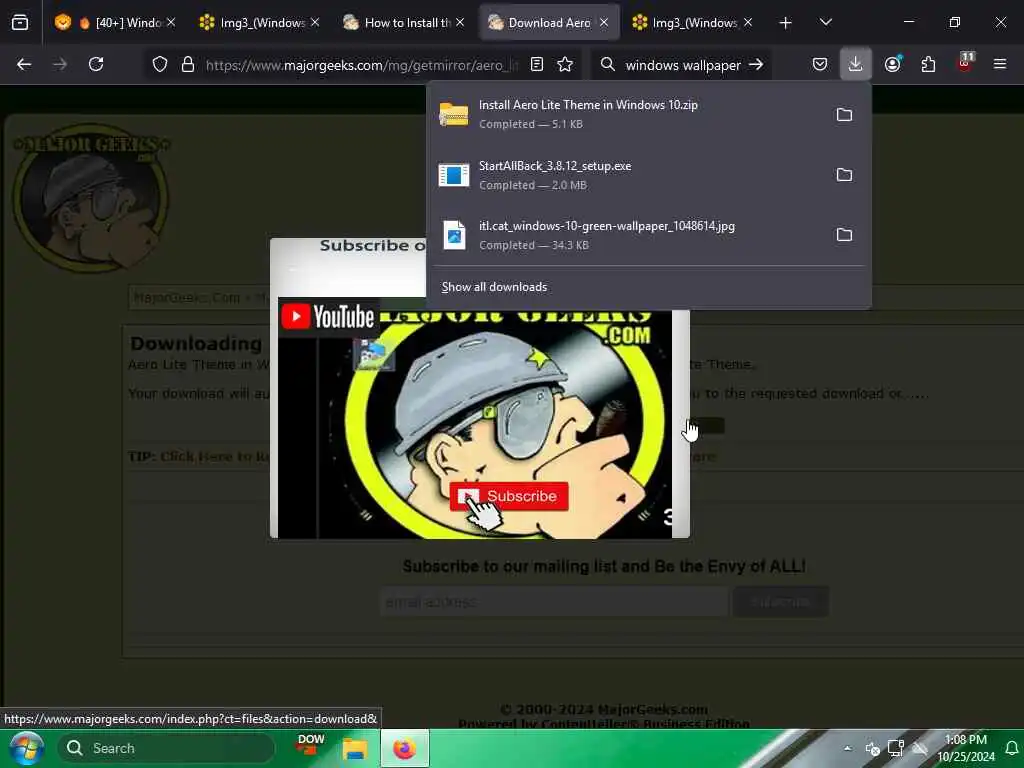Open extensions puzzle icon
Image resolution: width=1024 pixels, height=768 pixels.
tap(928, 64)
